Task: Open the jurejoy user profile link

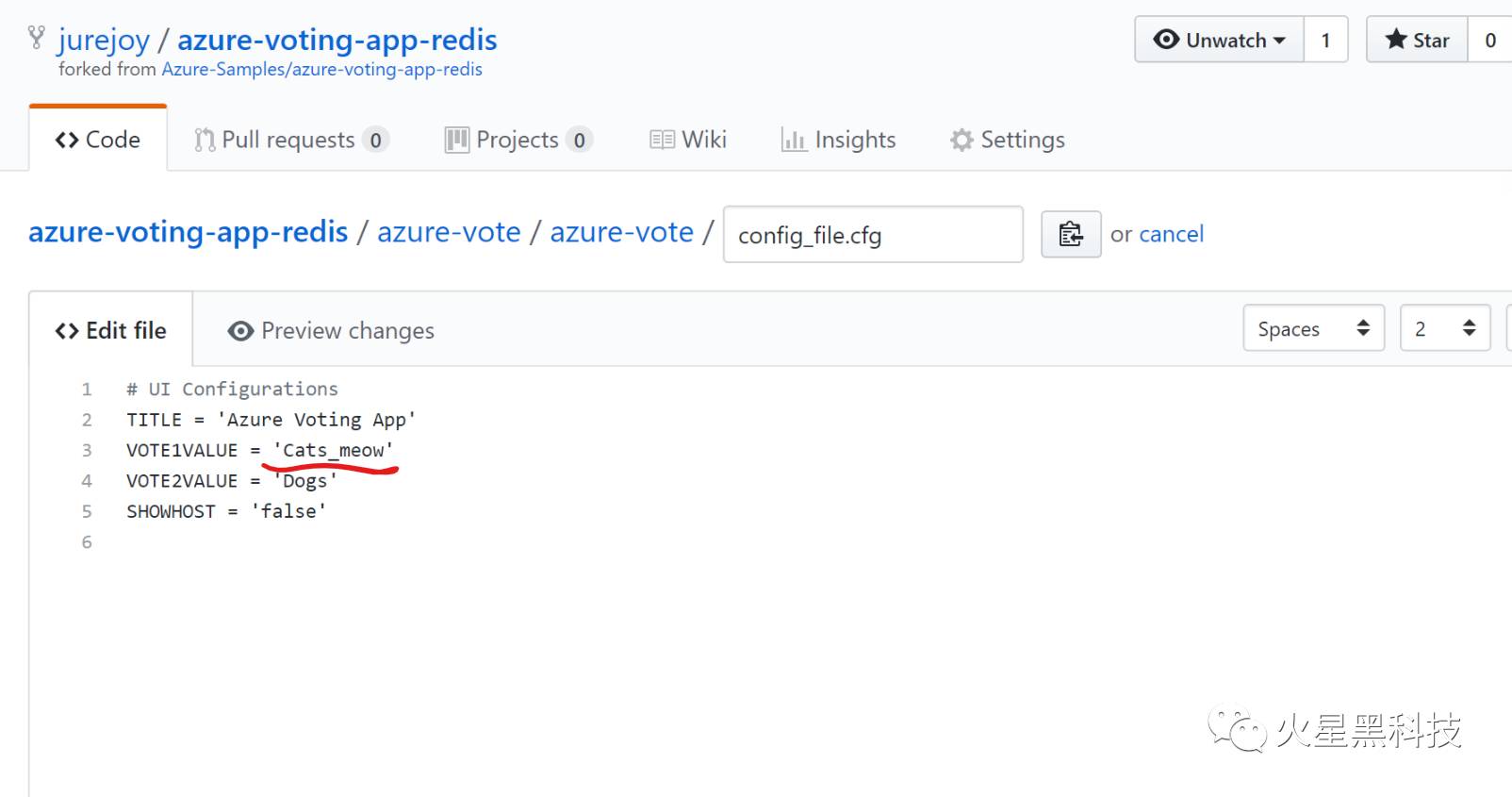Action: pyautogui.click(x=104, y=40)
